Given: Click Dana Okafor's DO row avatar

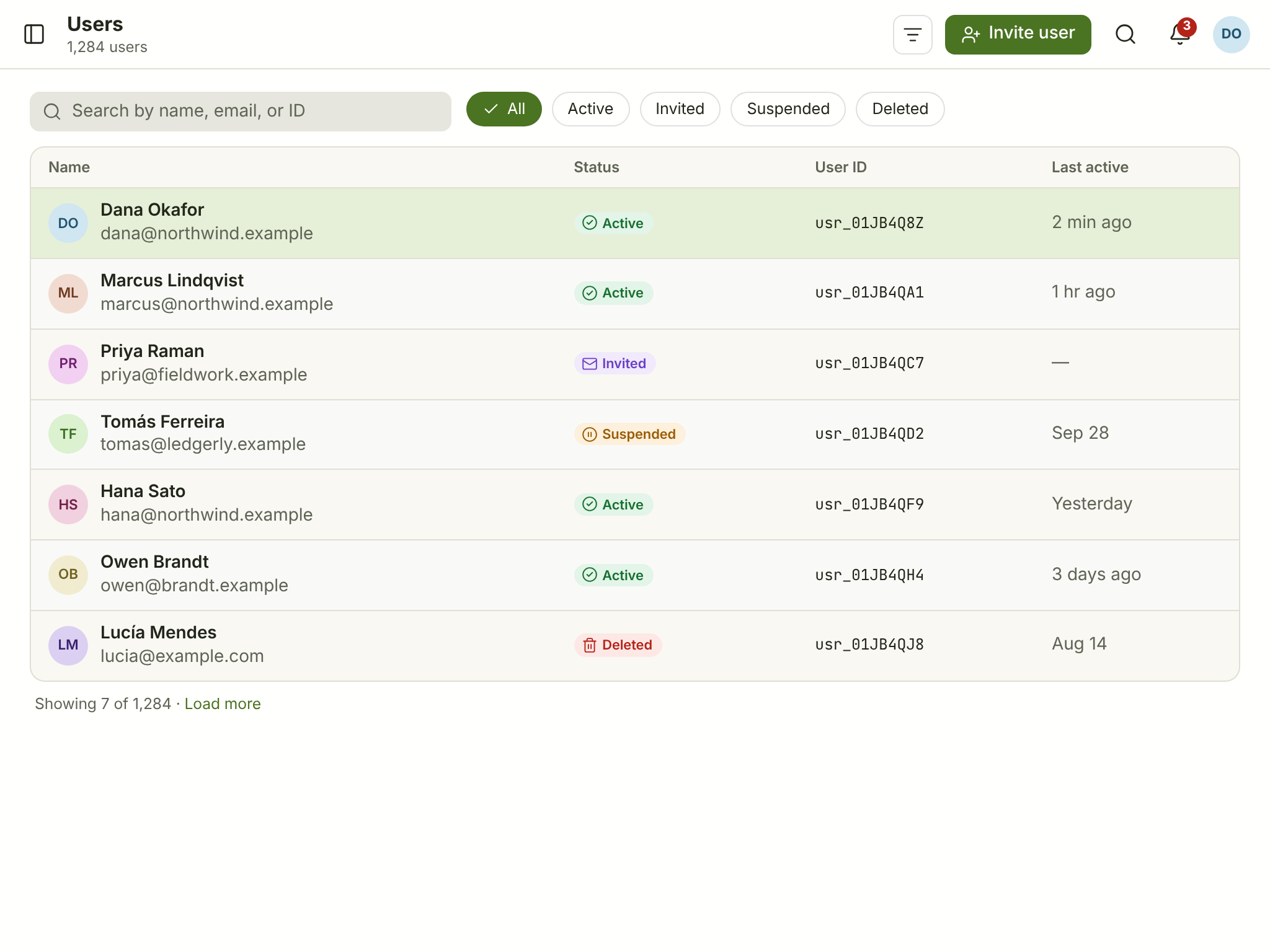Looking at the screenshot, I should [68, 223].
